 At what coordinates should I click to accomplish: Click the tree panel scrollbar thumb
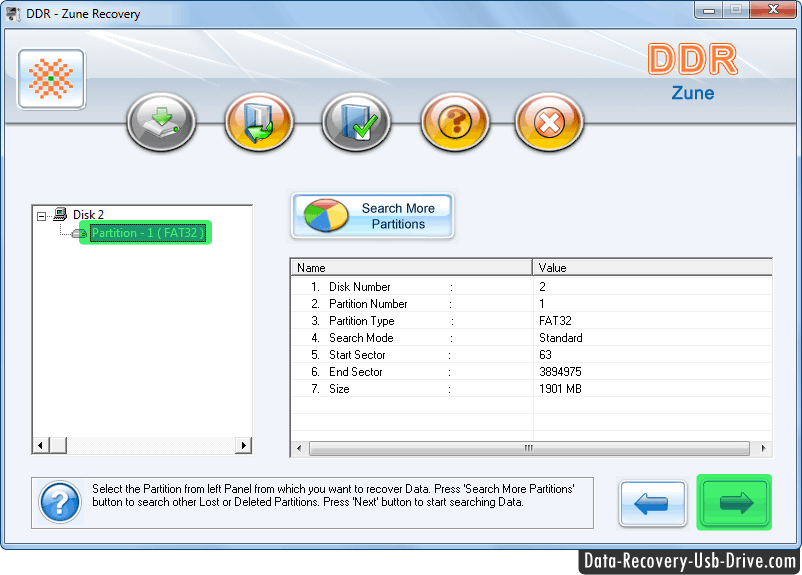[58, 446]
